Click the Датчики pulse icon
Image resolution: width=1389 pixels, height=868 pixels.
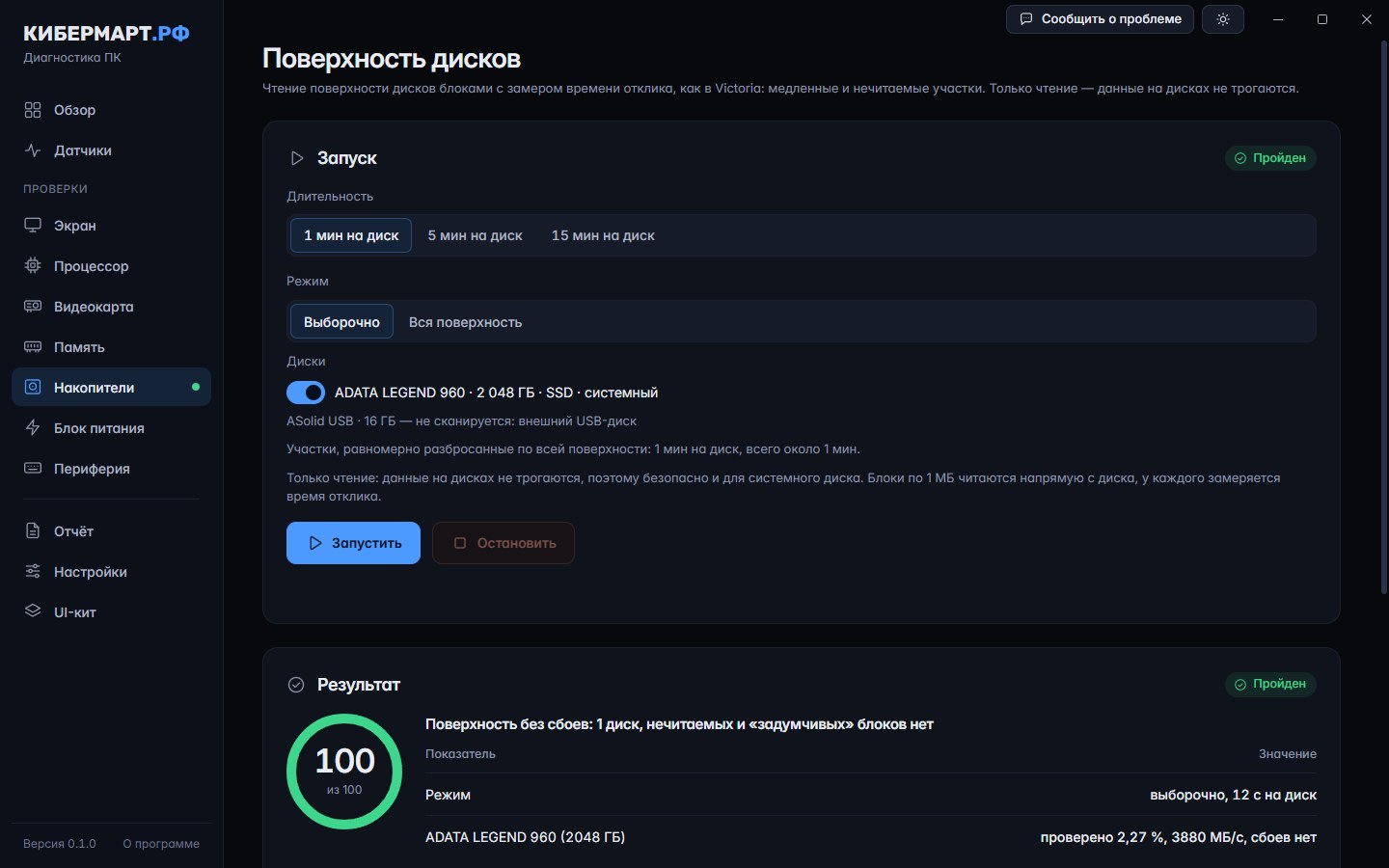[33, 150]
